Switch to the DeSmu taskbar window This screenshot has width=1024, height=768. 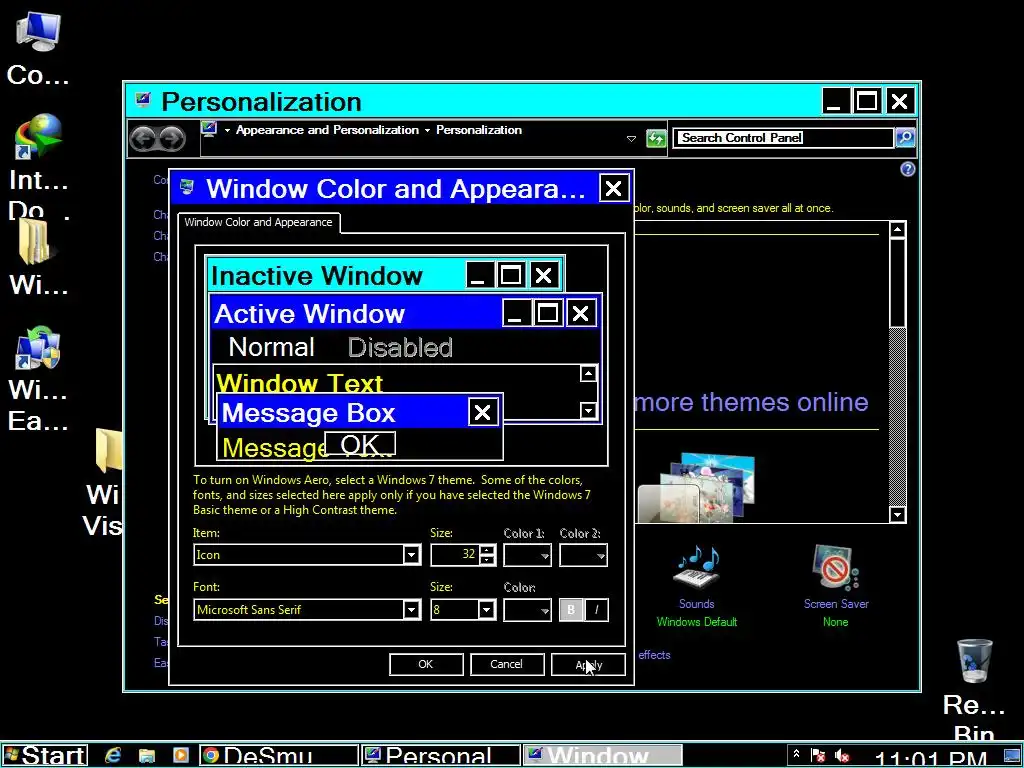tap(278, 756)
